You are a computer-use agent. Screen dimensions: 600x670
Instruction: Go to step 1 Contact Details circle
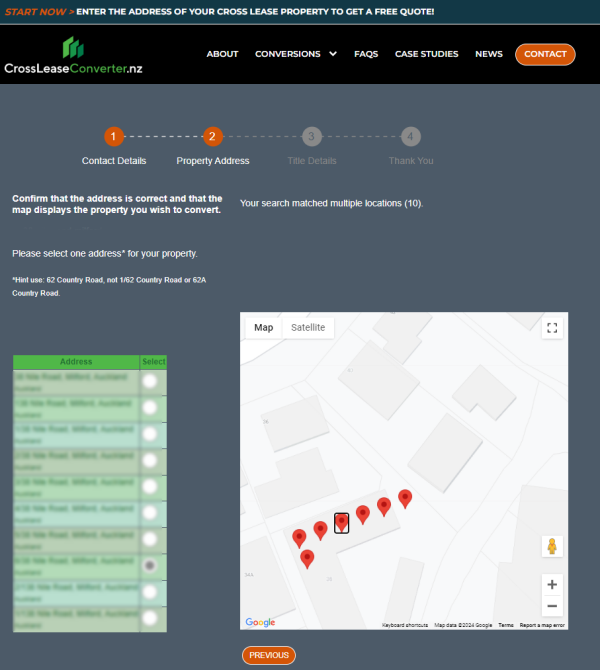pos(114,136)
